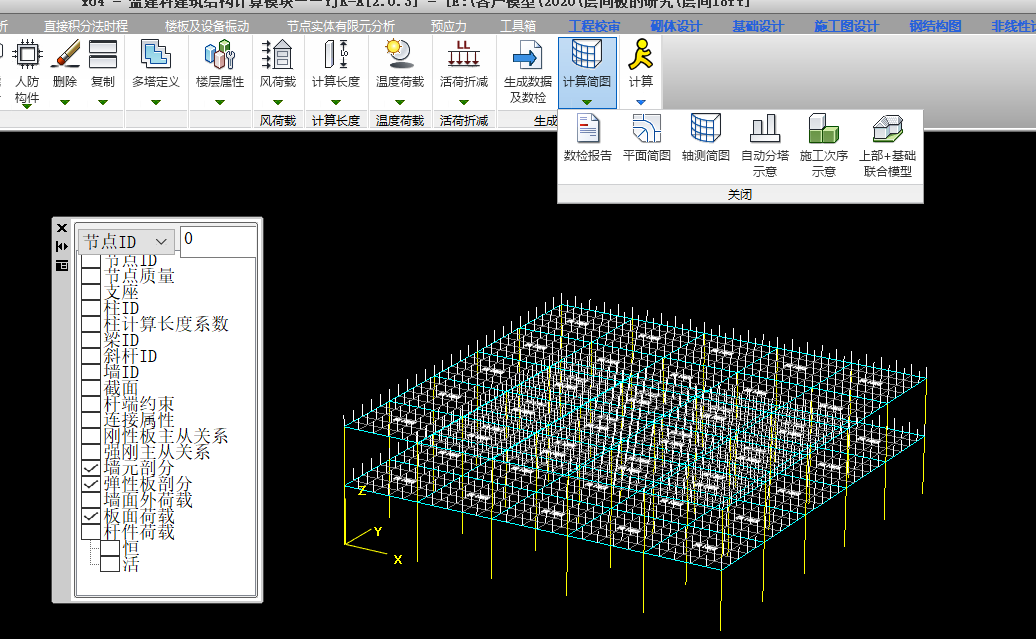The width and height of the screenshot is (1036, 639).
Task: Go to the 施工图设计 module
Action: (846, 26)
